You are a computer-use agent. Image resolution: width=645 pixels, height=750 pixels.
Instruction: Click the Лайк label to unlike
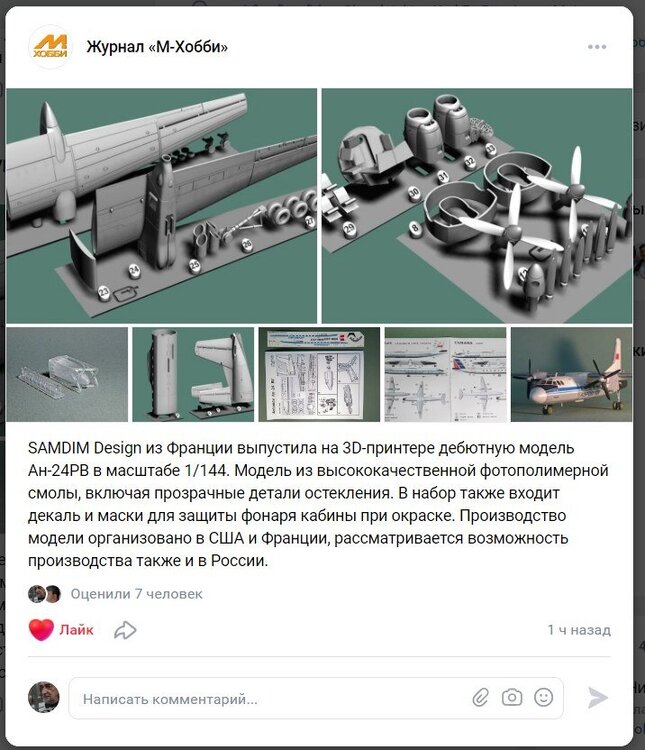[76, 630]
